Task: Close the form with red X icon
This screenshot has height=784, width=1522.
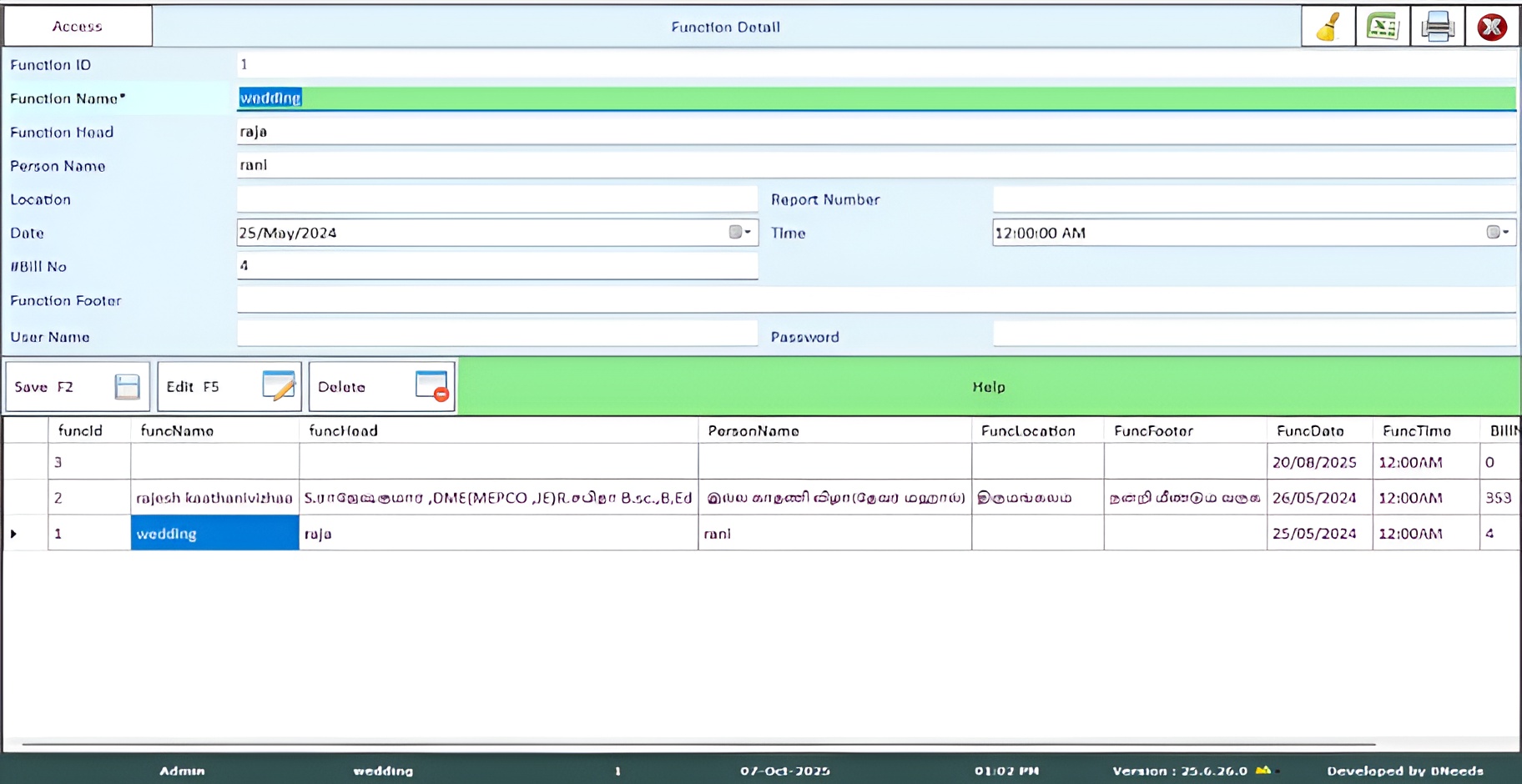Action: click(x=1492, y=27)
